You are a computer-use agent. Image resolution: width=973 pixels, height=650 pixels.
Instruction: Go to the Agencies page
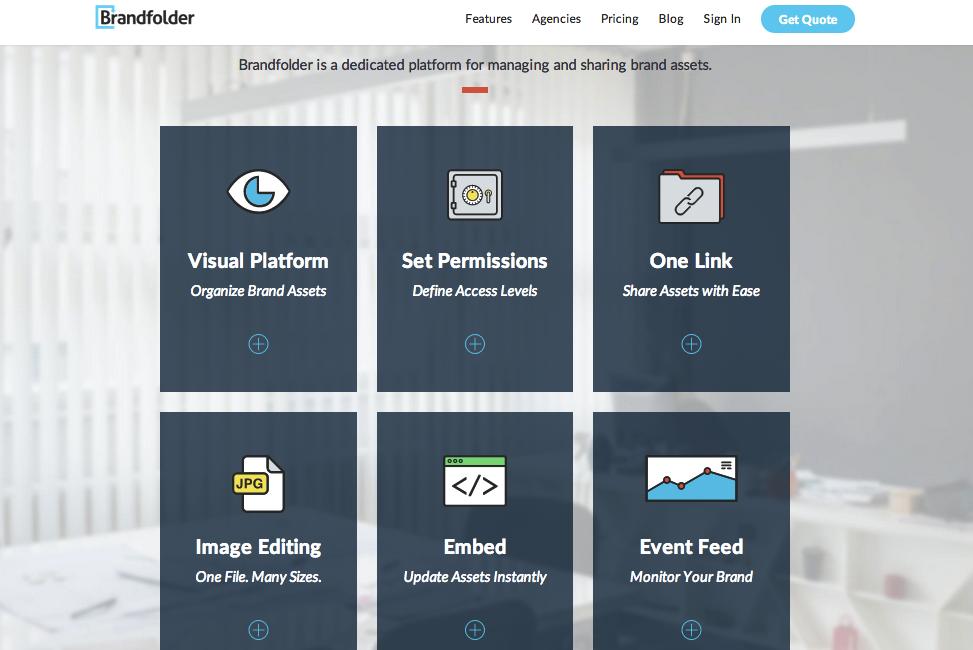pyautogui.click(x=556, y=19)
